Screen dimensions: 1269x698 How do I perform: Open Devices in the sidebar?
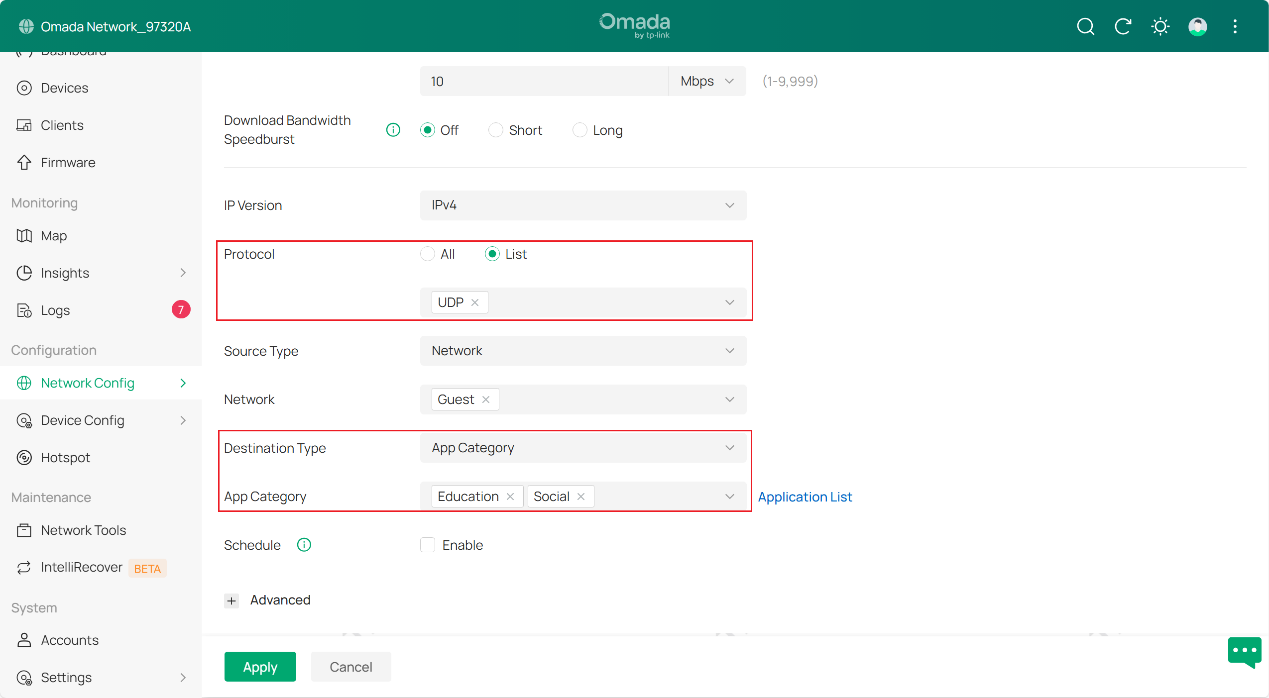[x=64, y=88]
